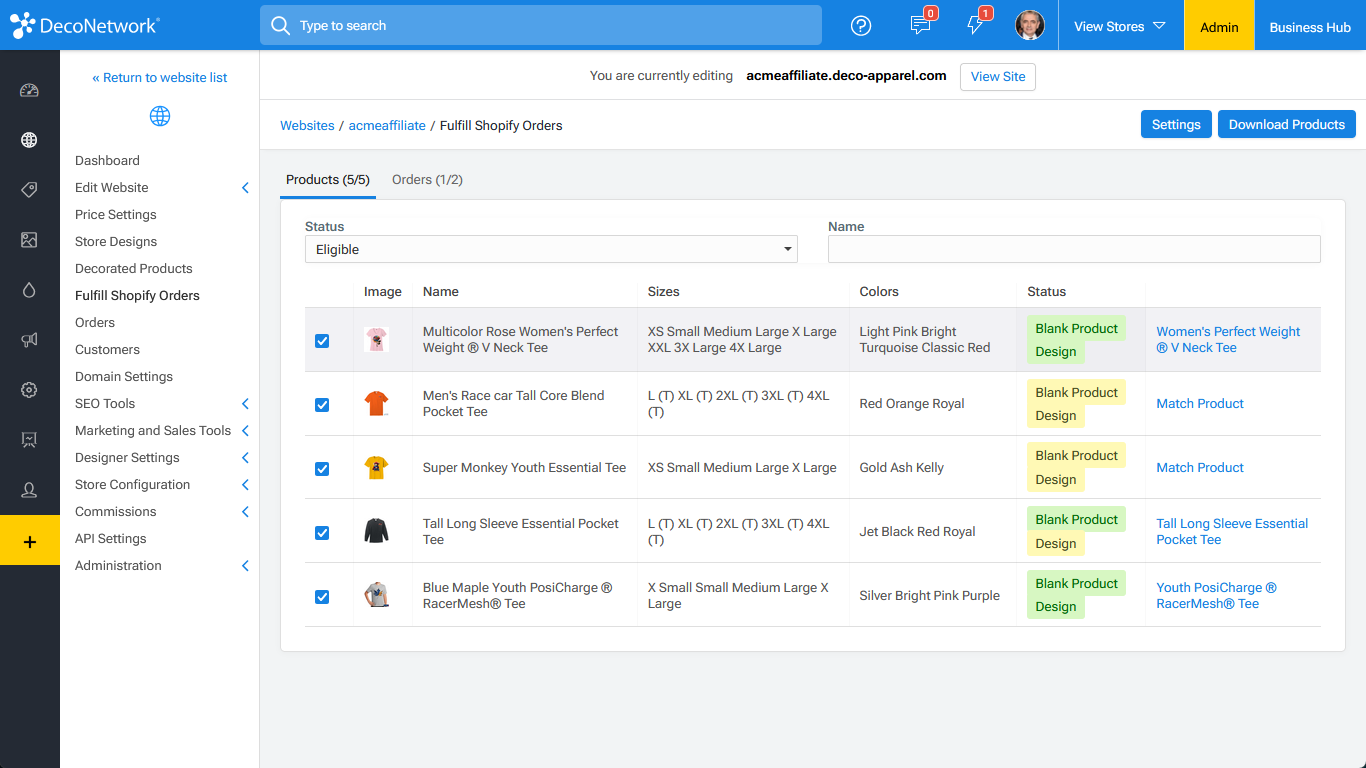Open the help question mark icon
The image size is (1366, 768).
pyautogui.click(x=861, y=26)
